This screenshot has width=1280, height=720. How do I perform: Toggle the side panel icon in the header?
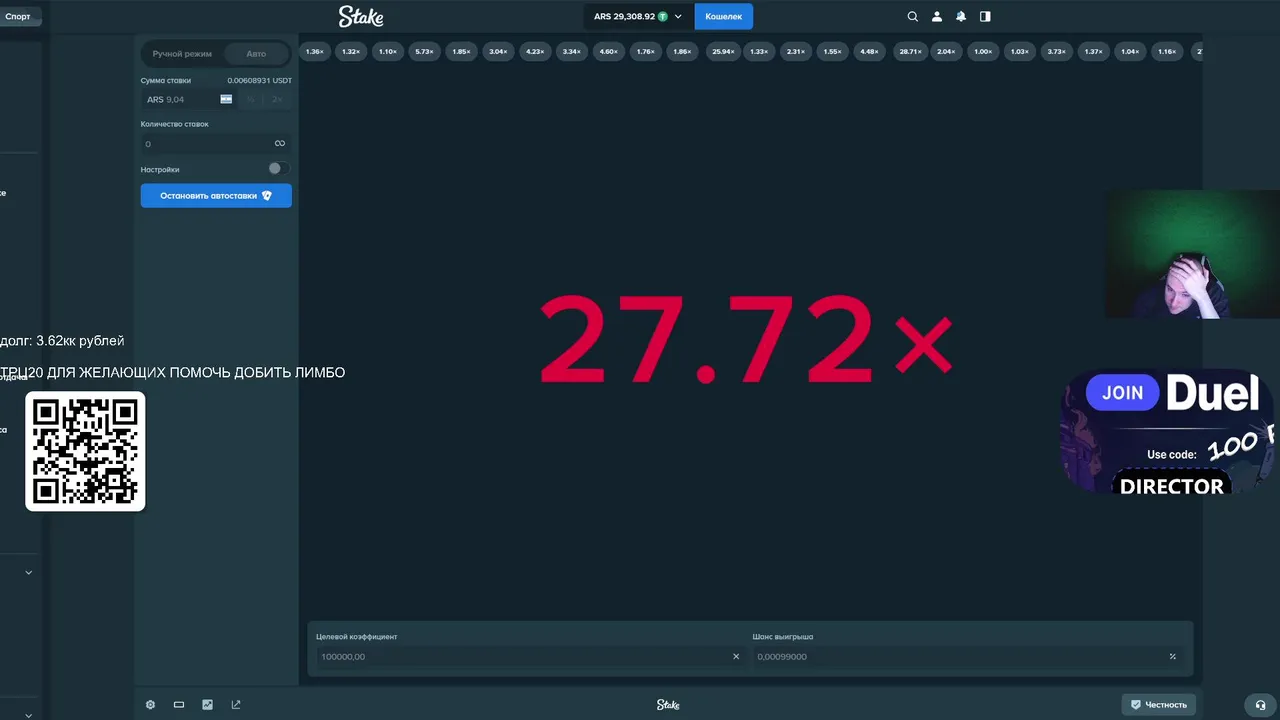[x=985, y=16]
